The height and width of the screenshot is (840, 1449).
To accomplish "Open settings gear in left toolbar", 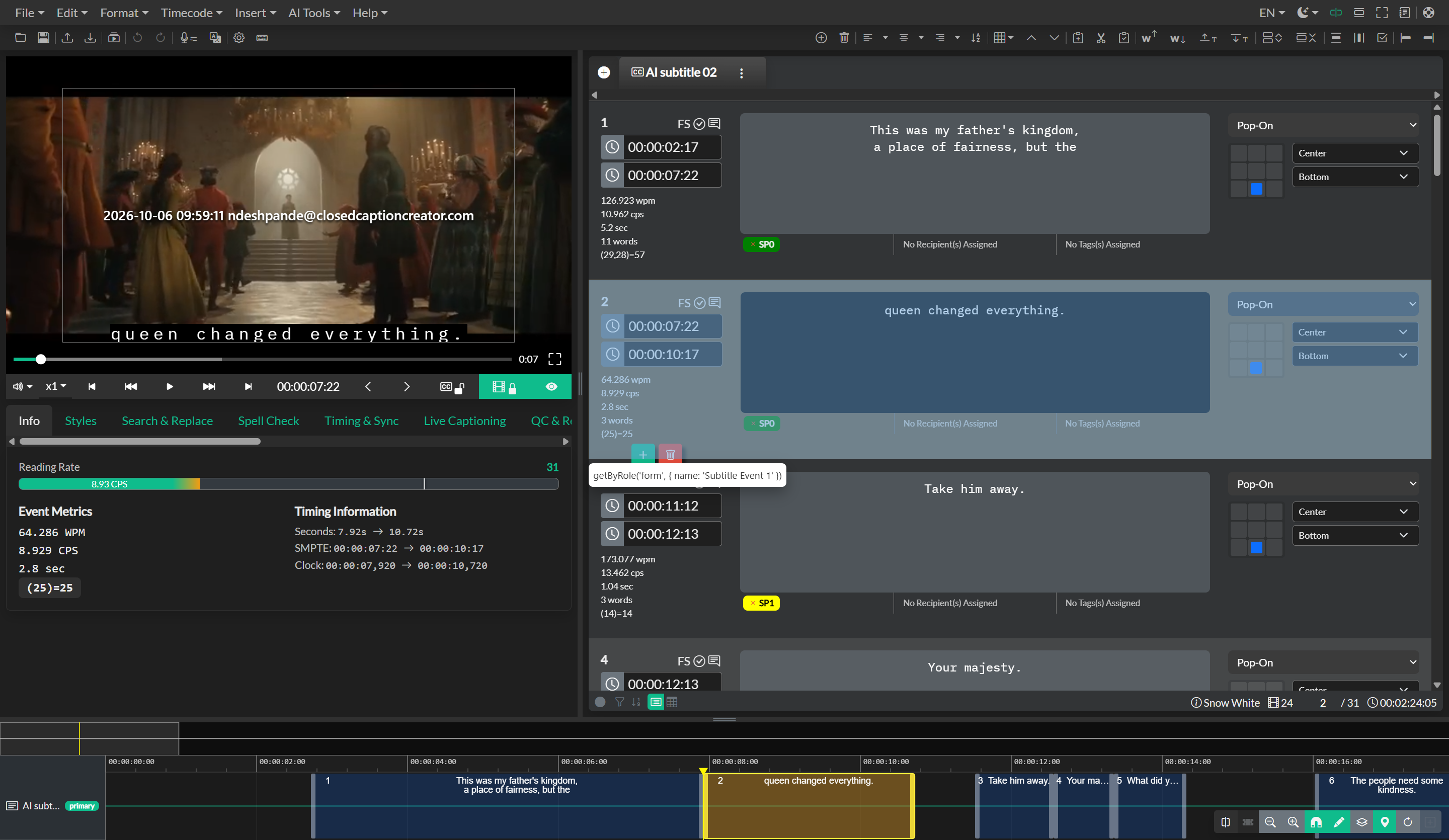I will coord(239,38).
